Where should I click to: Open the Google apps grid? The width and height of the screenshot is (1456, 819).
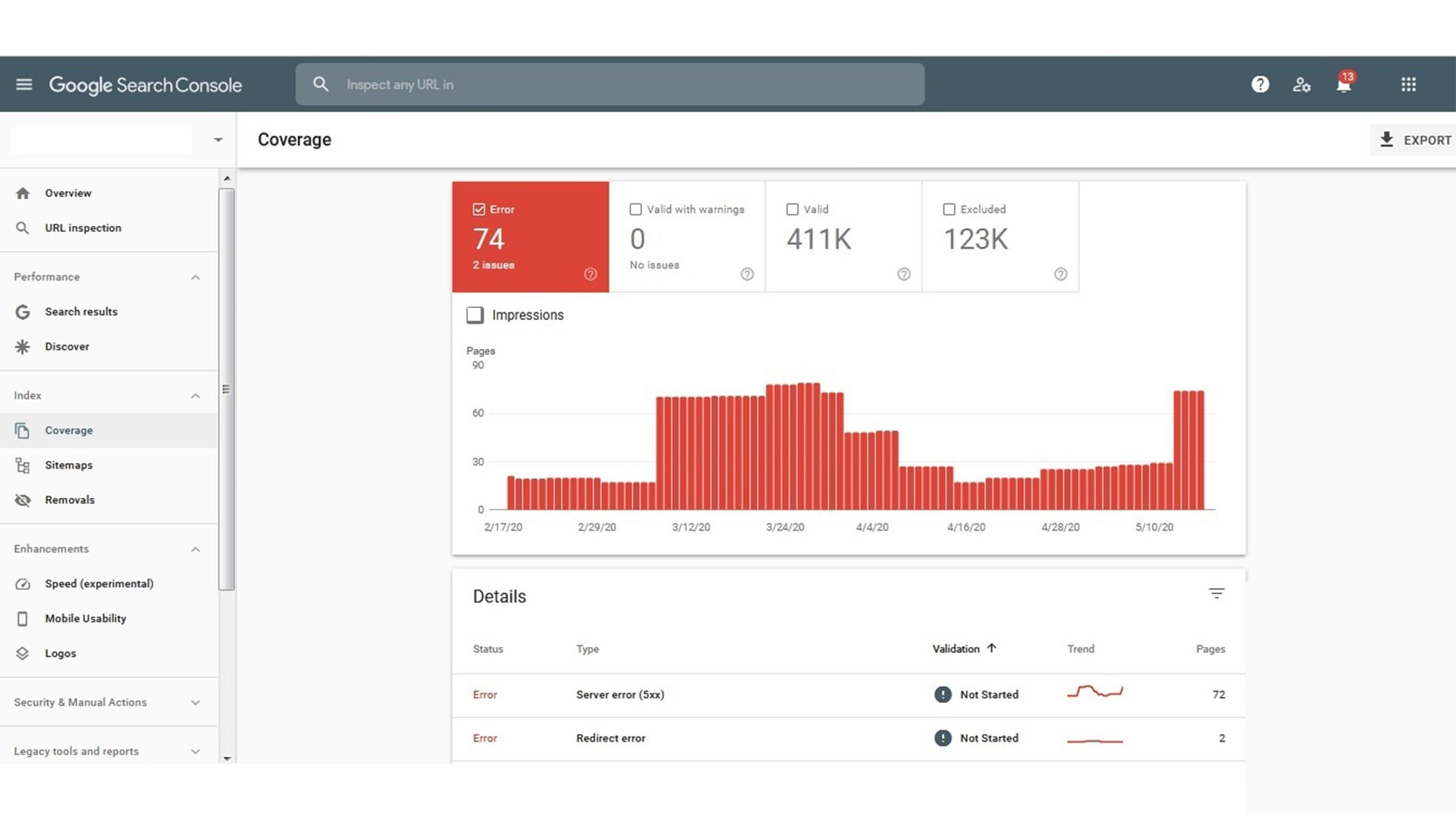pos(1408,84)
